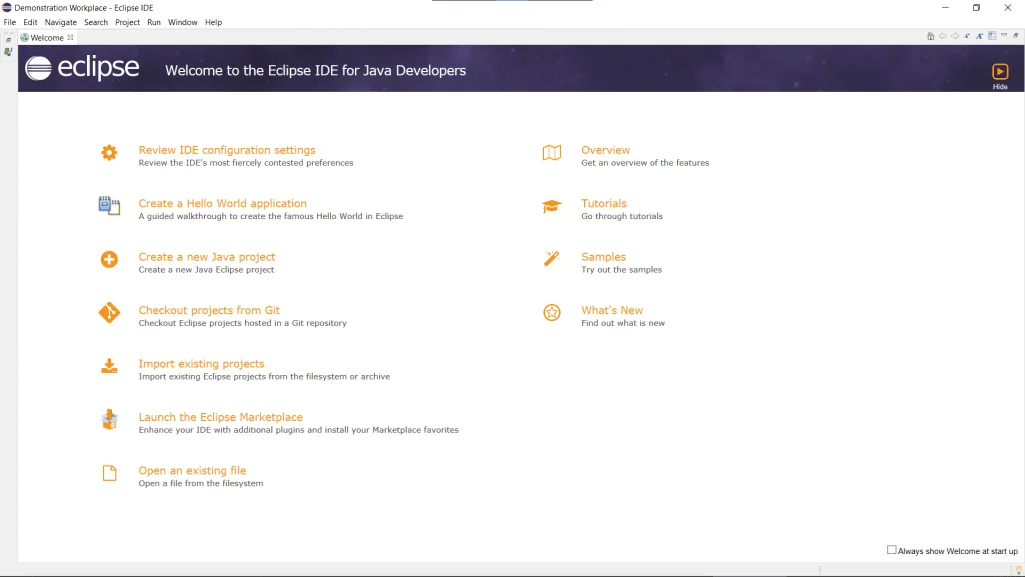Click the Magnify font size icon
The width and height of the screenshot is (1025, 577).
pyautogui.click(x=979, y=37)
